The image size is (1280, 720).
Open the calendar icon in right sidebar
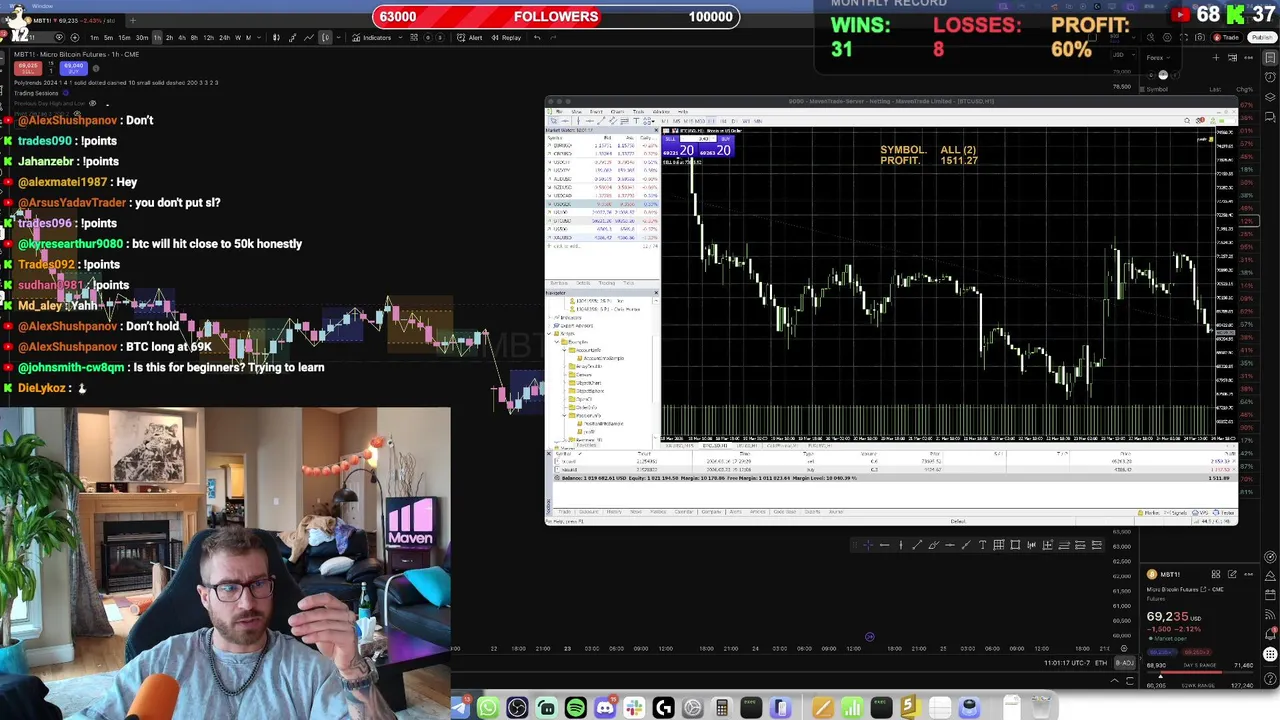1270,595
